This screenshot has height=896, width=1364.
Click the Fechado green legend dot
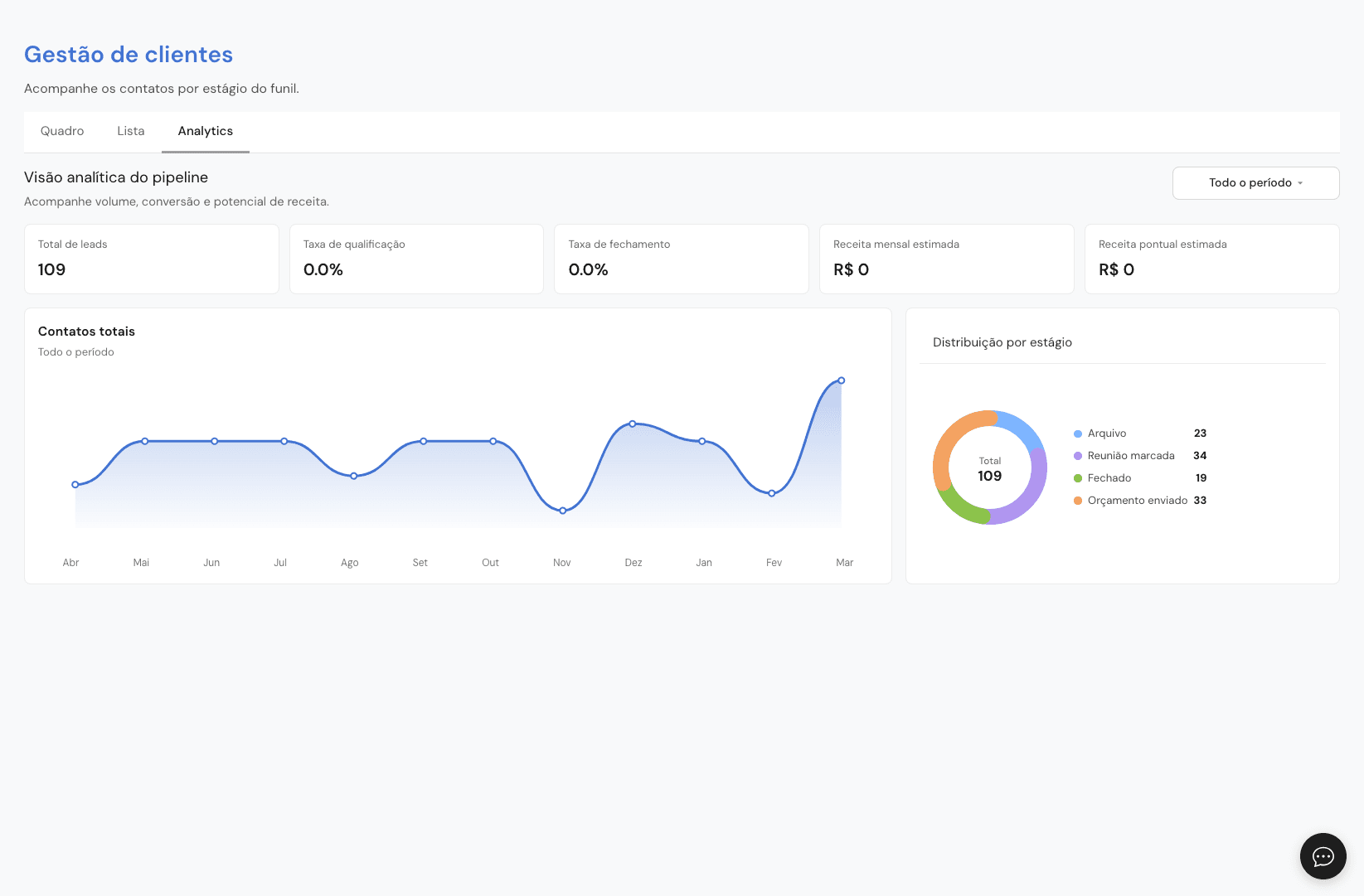pyautogui.click(x=1078, y=478)
